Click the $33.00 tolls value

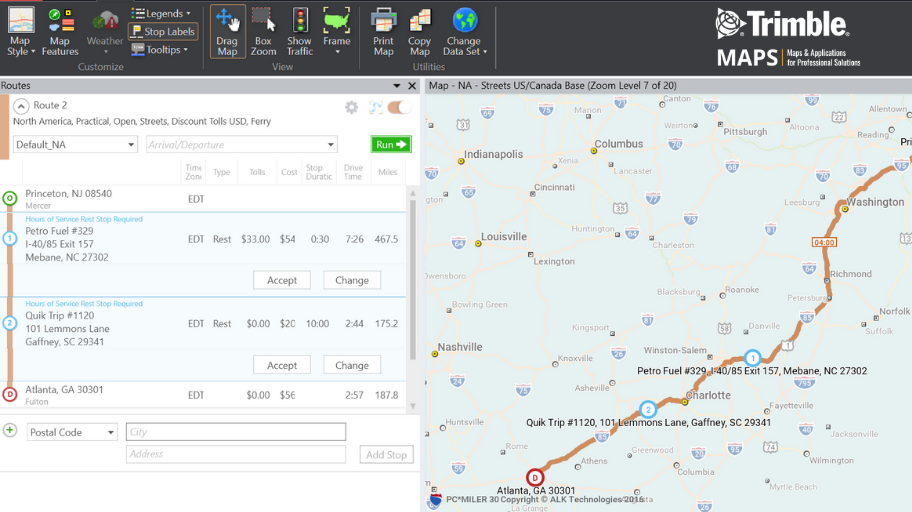tap(255, 239)
